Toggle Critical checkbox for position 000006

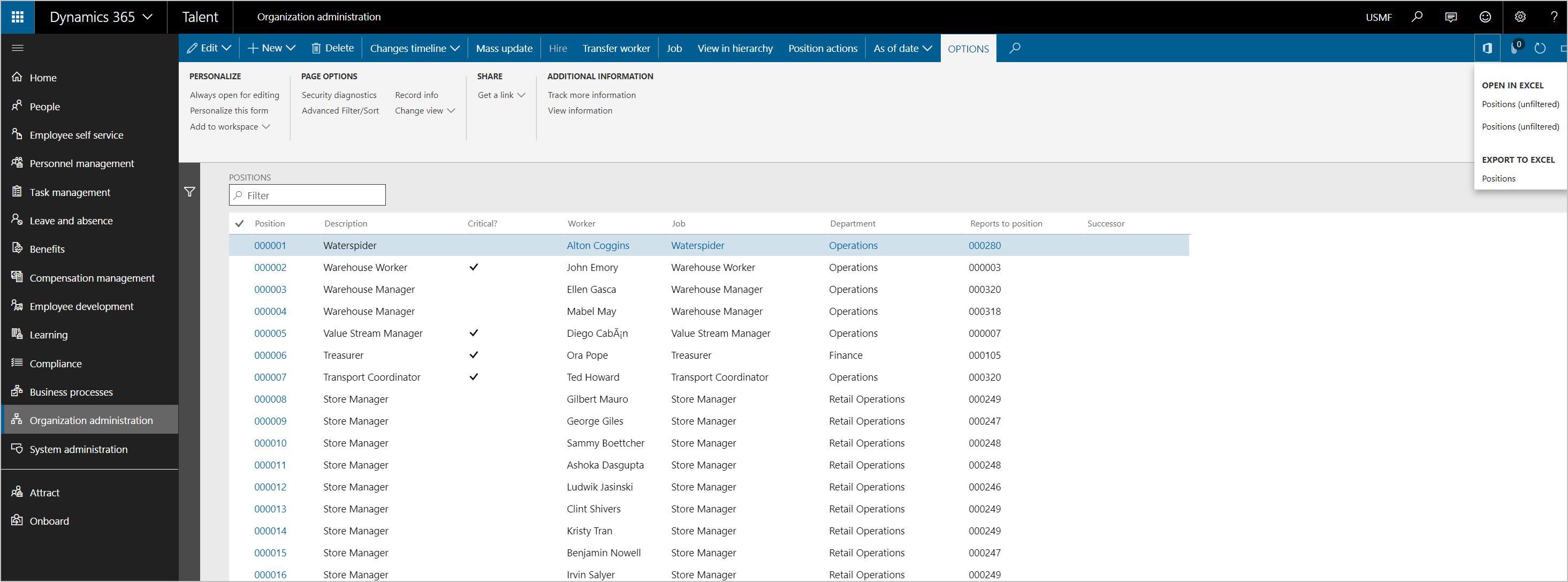[x=472, y=354]
